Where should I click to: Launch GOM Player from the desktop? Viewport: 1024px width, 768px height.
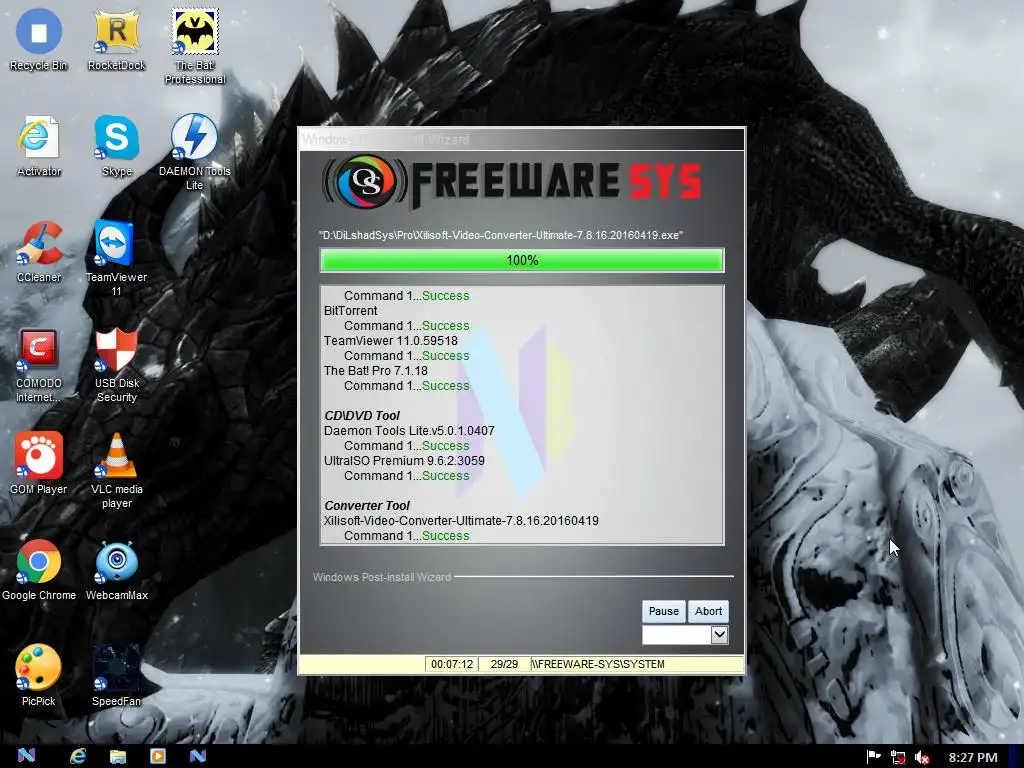click(x=39, y=464)
